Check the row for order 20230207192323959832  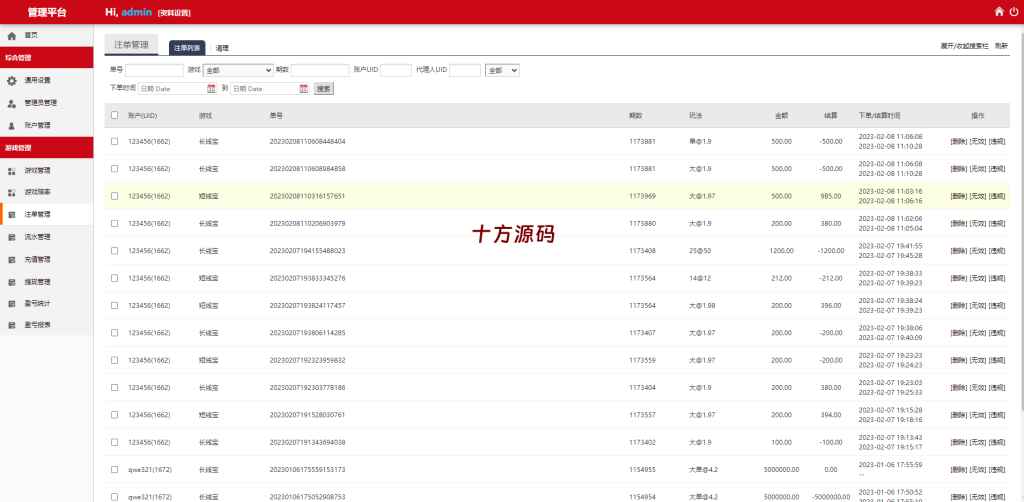tap(115, 360)
